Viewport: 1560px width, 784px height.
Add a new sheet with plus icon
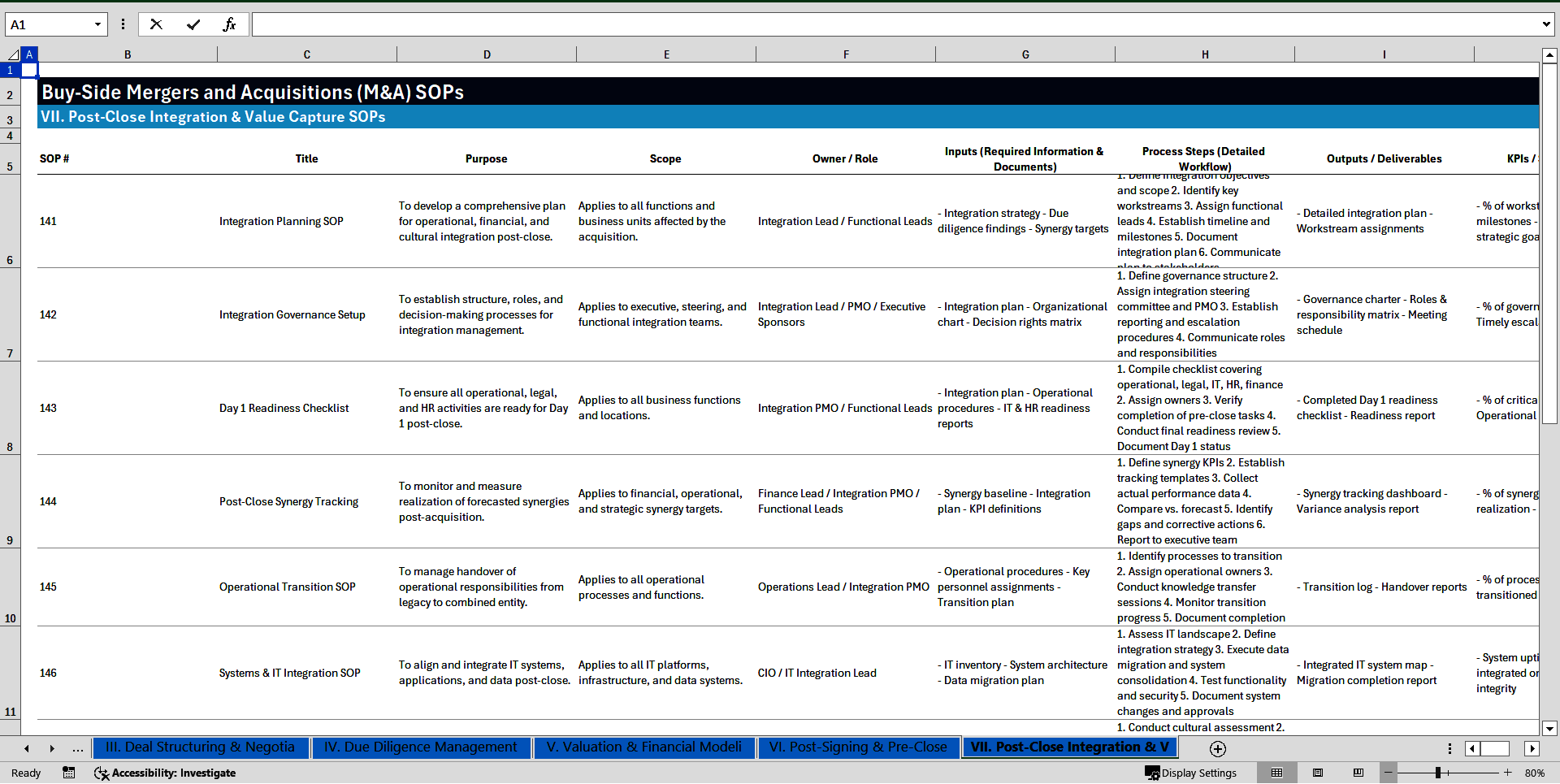tap(1217, 748)
